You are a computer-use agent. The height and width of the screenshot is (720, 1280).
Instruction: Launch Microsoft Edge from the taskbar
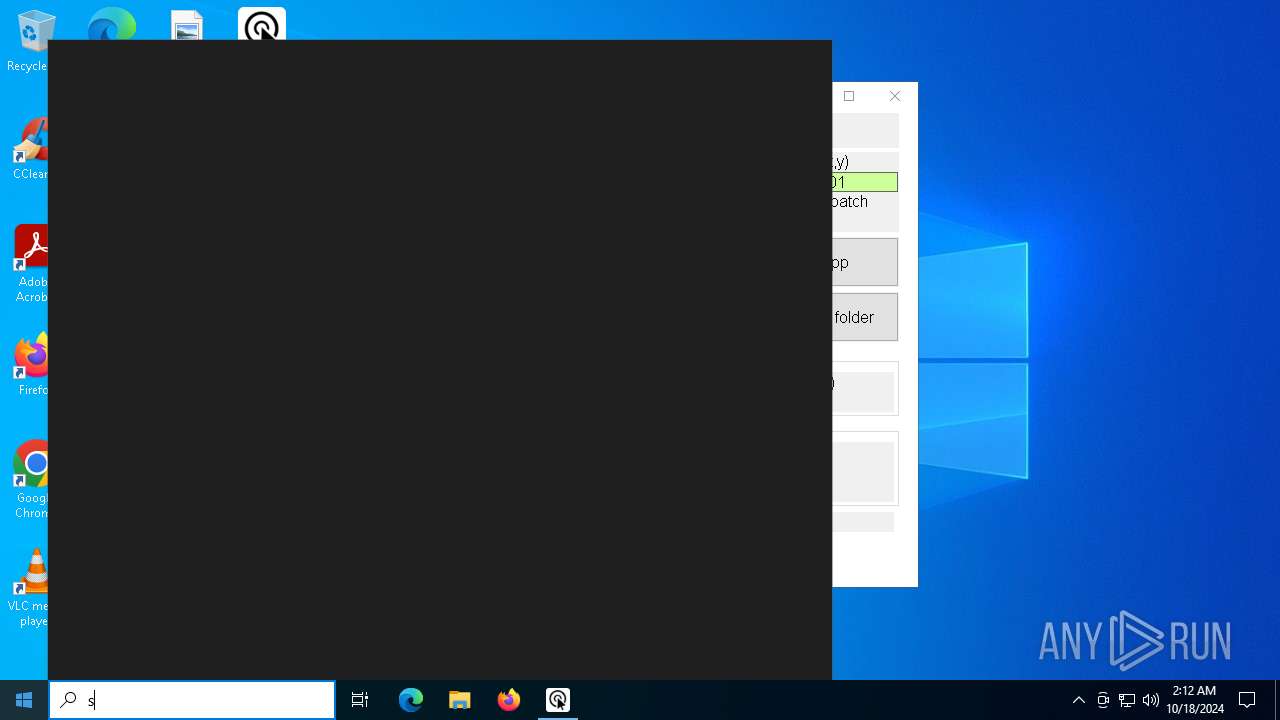point(411,700)
